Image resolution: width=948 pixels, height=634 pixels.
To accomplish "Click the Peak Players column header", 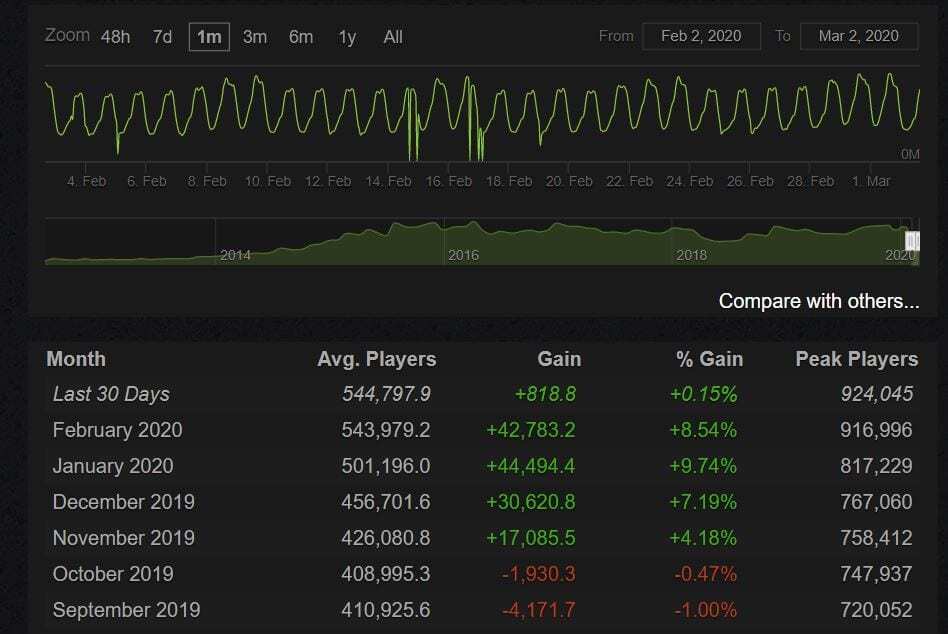I will pos(856,359).
